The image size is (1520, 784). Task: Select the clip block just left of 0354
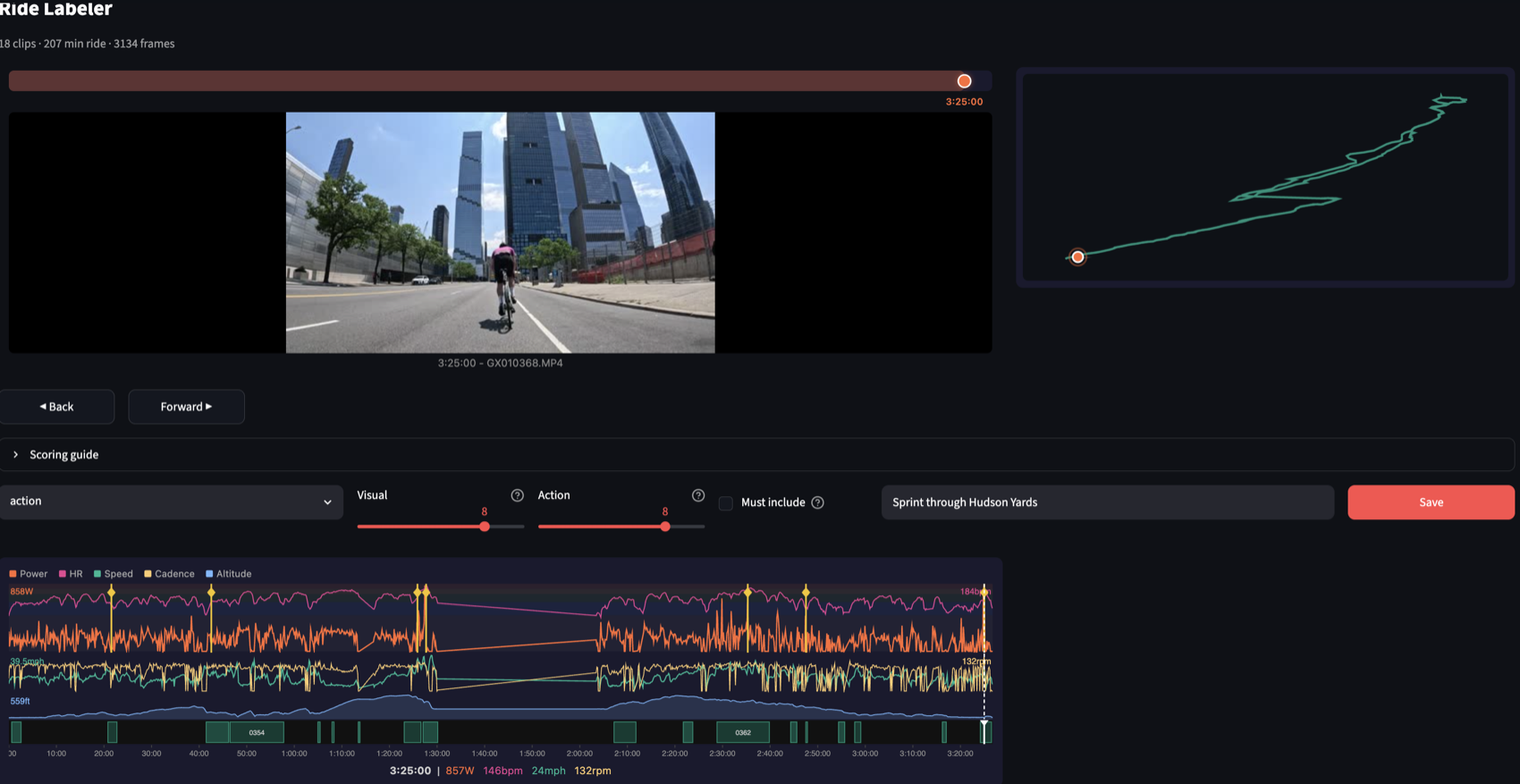tap(217, 732)
